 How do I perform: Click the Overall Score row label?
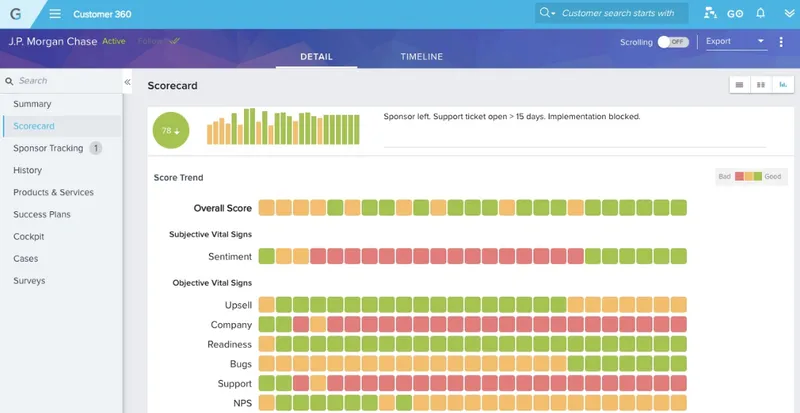tap(222, 208)
